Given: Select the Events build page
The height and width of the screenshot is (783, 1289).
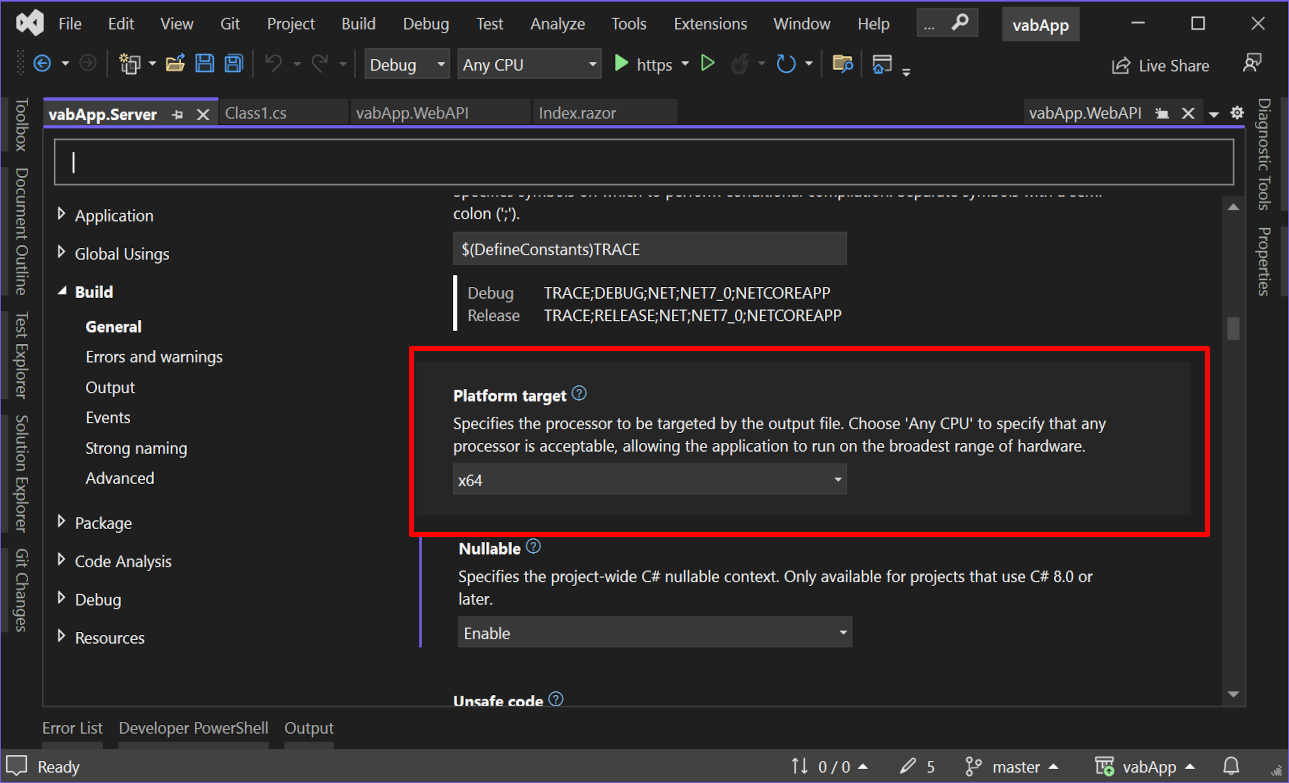Looking at the screenshot, I should click(x=108, y=417).
